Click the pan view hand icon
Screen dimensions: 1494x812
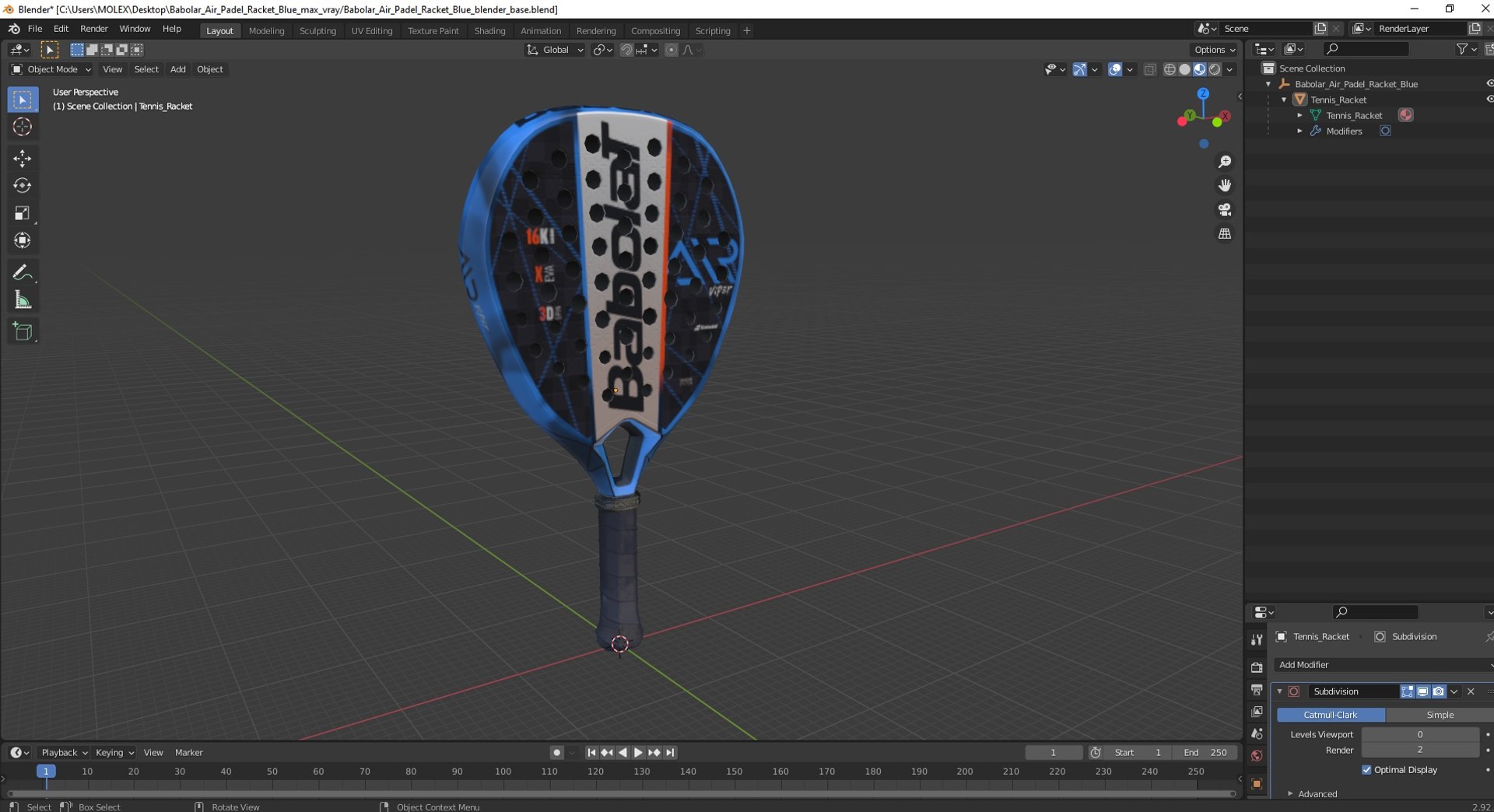coord(1225,186)
